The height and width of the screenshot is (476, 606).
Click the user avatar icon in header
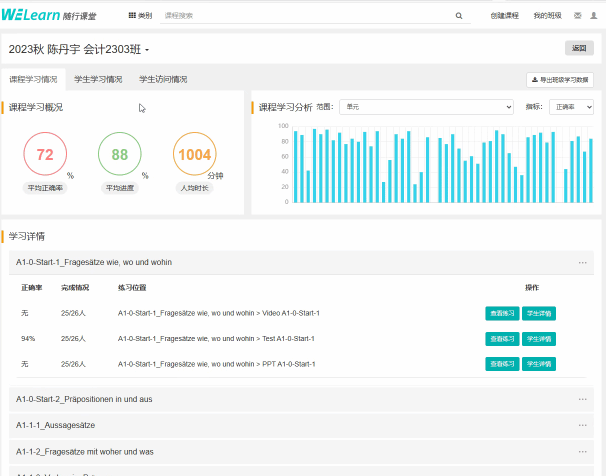[x=594, y=16]
